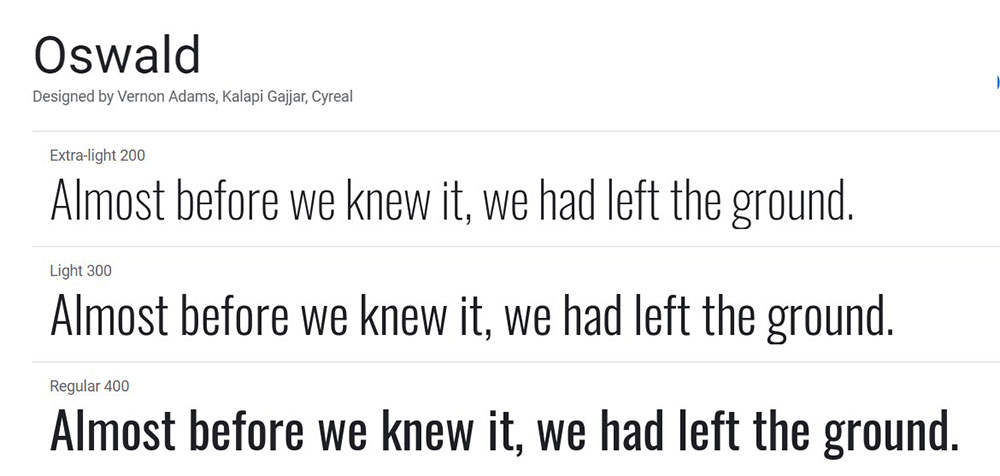Image resolution: width=1000 pixels, height=476 pixels.
Task: Place cursor on 'Almost' in Extra-light preview
Action: (108, 199)
